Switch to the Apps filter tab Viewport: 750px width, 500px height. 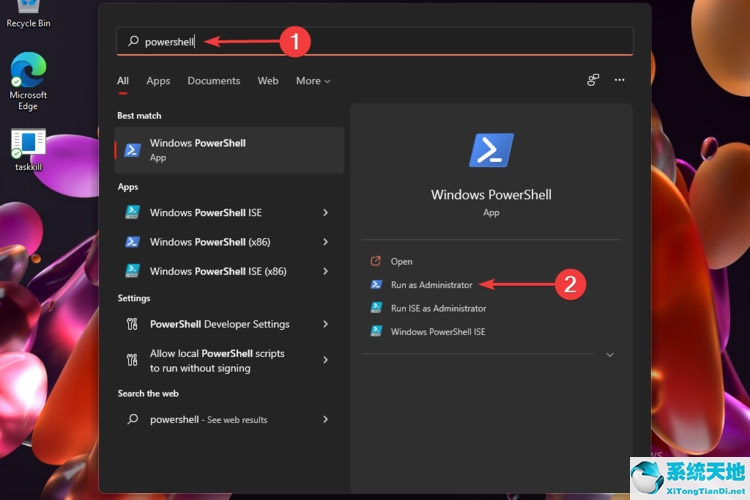(x=158, y=81)
